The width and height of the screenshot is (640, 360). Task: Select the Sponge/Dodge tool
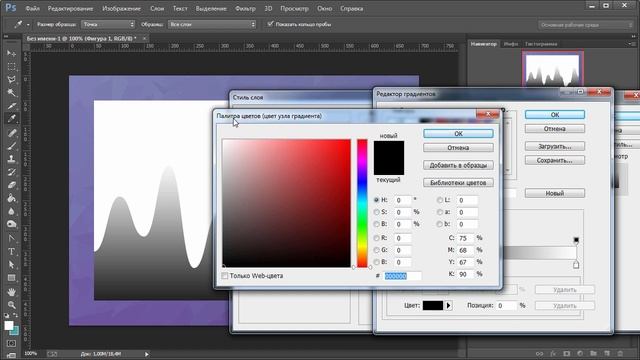[11, 224]
